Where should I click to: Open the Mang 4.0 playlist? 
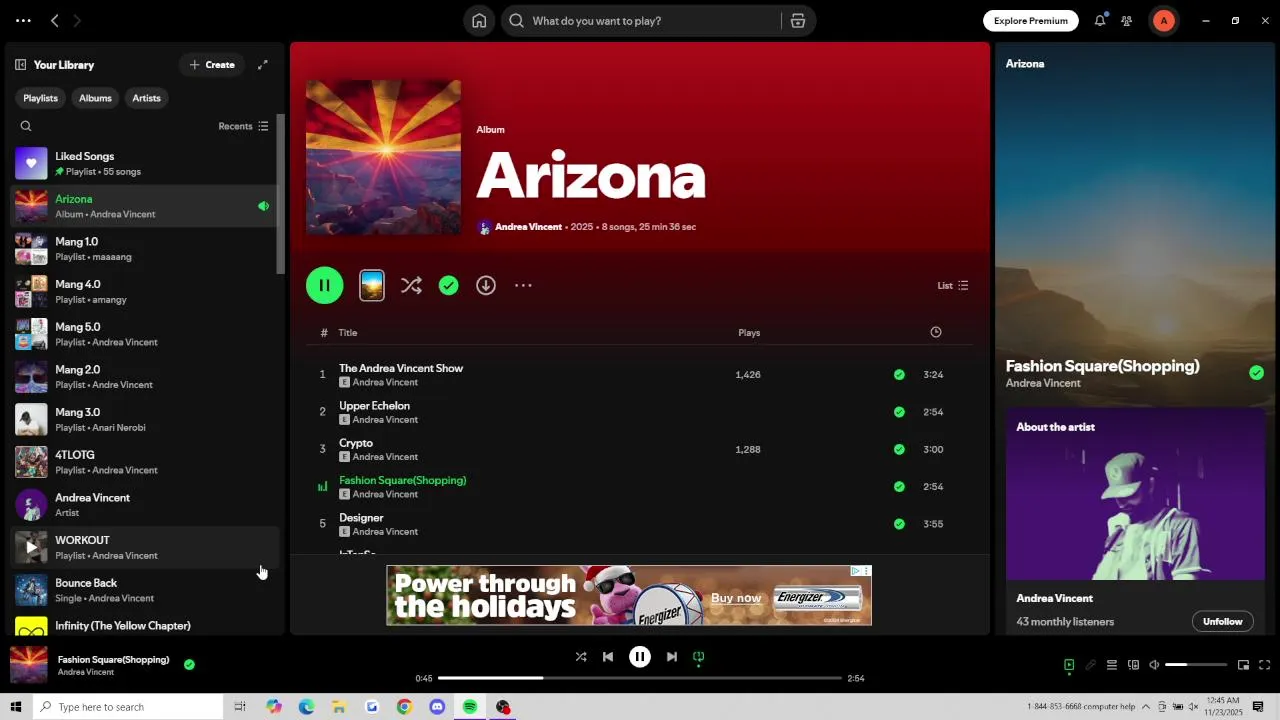tap(143, 292)
